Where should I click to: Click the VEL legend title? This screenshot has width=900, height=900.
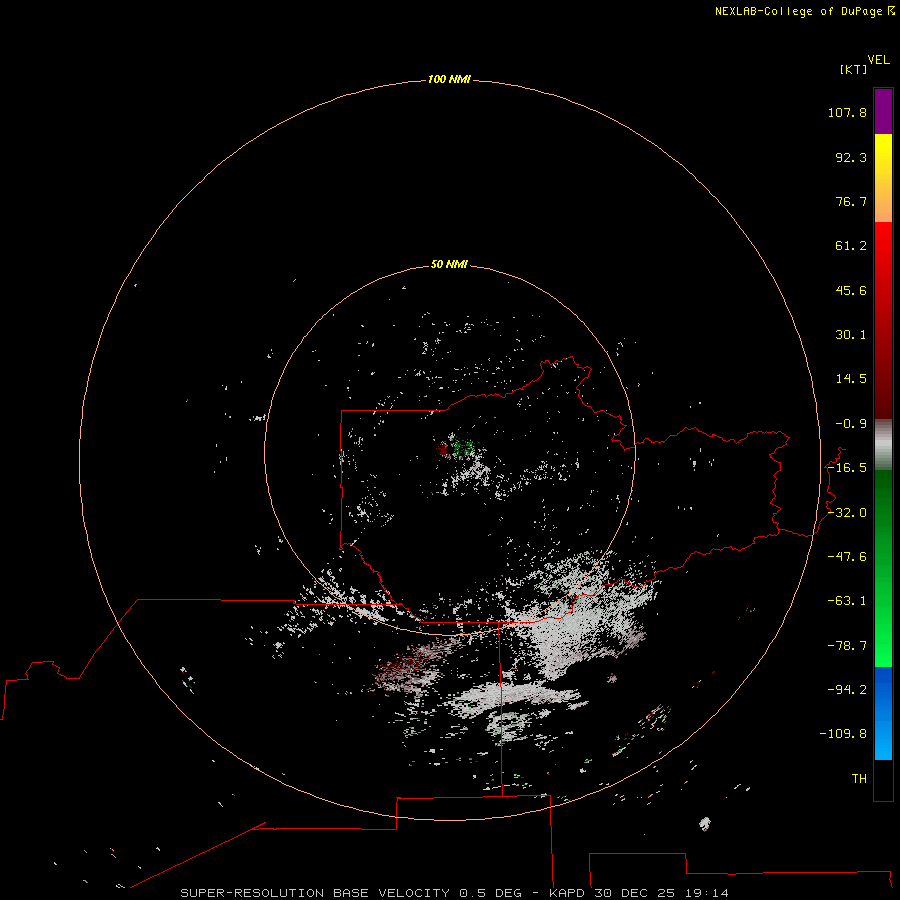click(878, 60)
